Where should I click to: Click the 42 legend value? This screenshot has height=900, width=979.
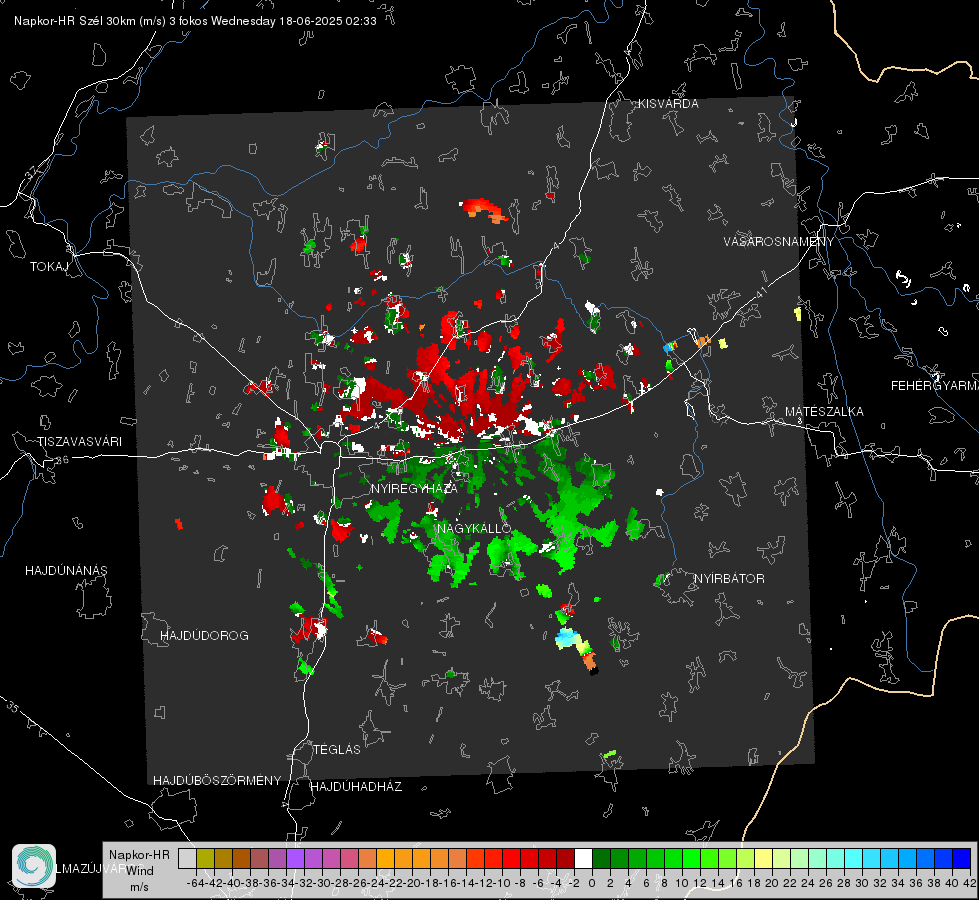970,883
